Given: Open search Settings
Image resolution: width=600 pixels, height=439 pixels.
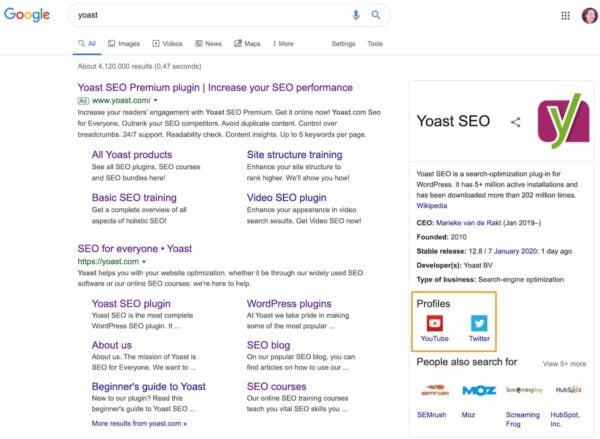Looking at the screenshot, I should 343,44.
